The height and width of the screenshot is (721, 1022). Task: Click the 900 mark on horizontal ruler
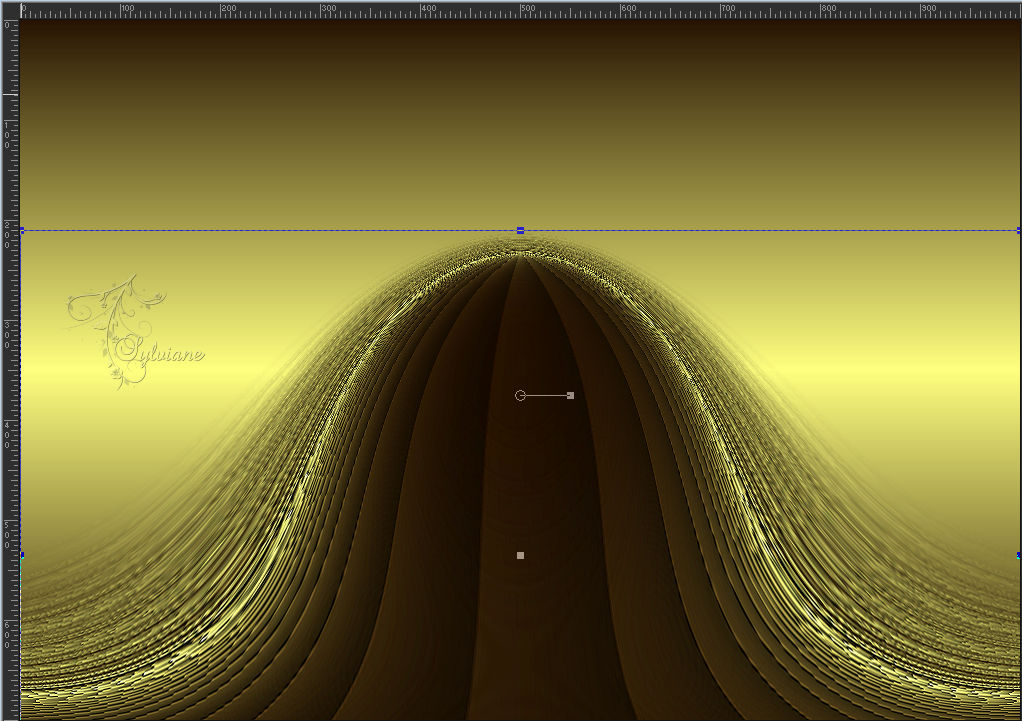(x=927, y=8)
